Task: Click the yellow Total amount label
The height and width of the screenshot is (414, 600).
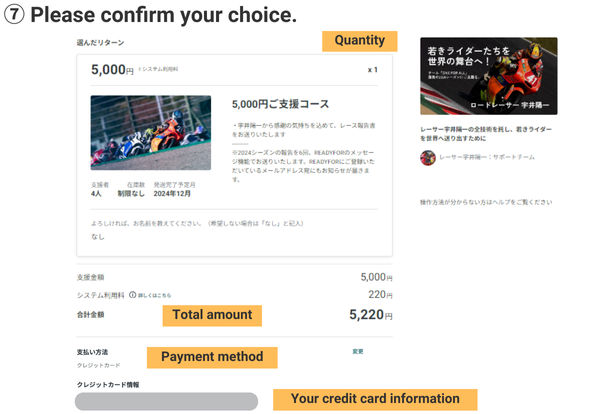Action: click(x=212, y=315)
